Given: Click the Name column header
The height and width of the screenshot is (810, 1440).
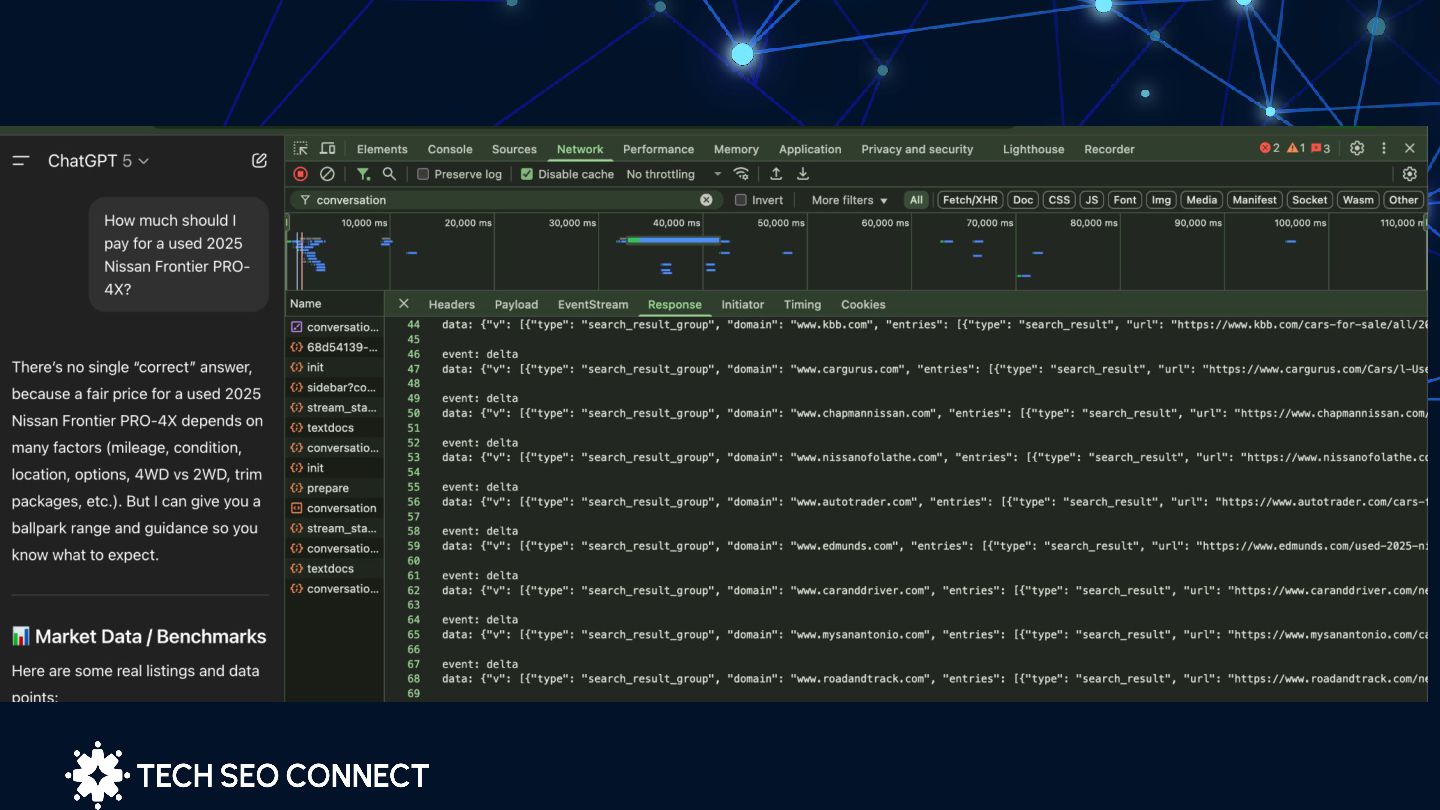Looking at the screenshot, I should (x=335, y=304).
